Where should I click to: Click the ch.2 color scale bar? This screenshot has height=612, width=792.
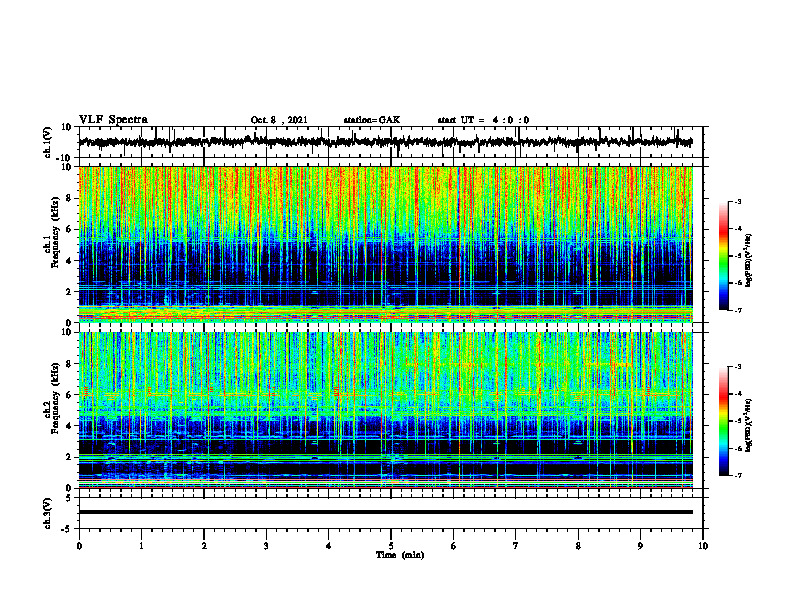point(723,421)
